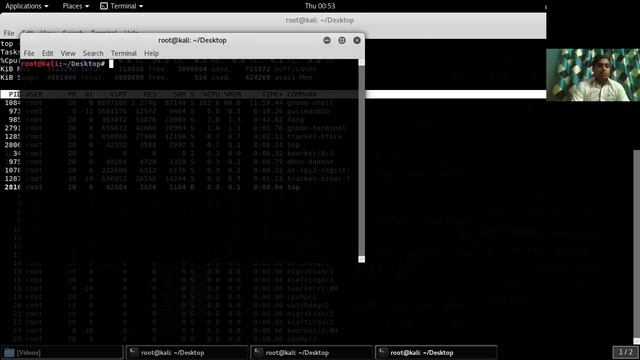
Task: Click the front terminal's vertical scrollbar
Action: pos(361,161)
